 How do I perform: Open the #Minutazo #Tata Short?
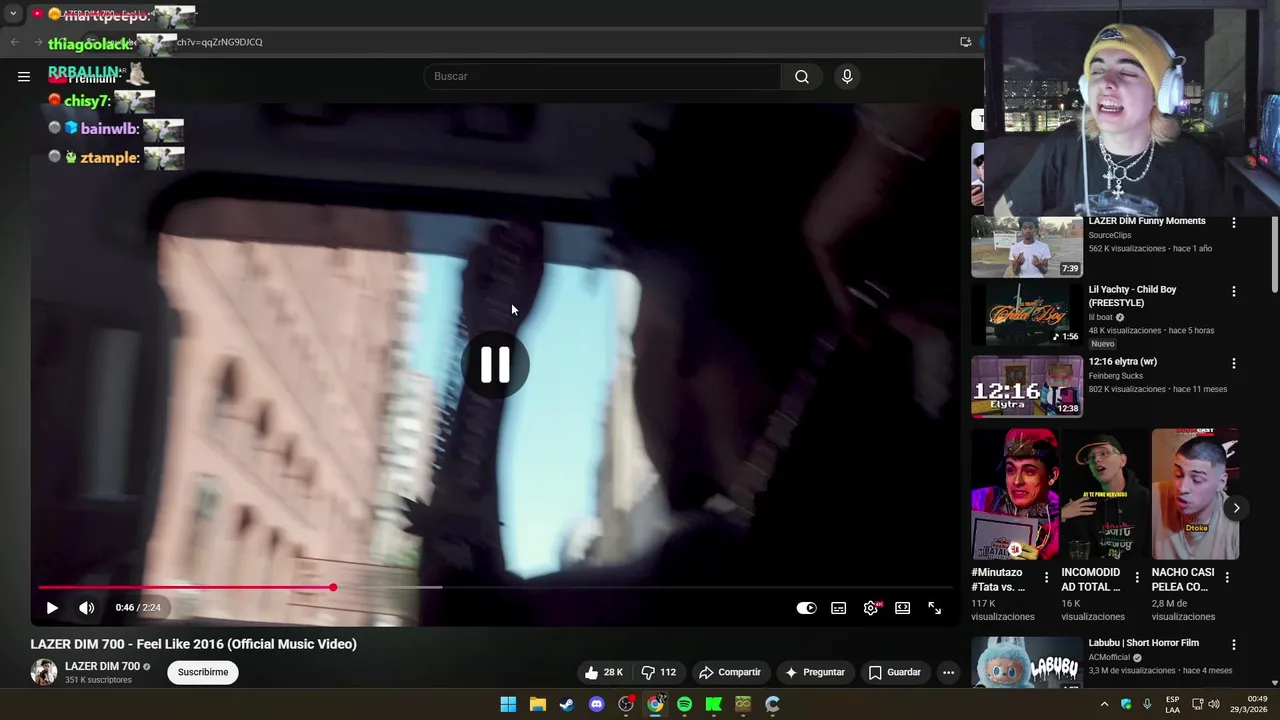(1015, 494)
